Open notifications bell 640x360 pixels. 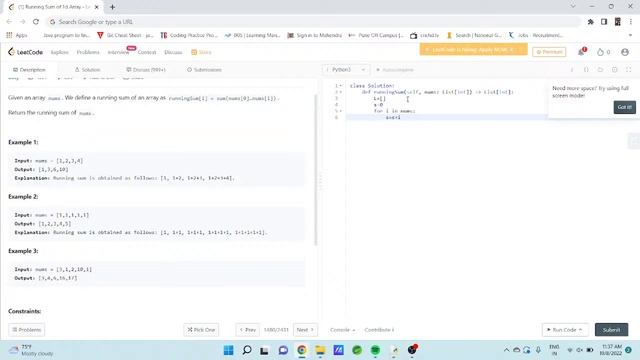[x=581, y=52]
